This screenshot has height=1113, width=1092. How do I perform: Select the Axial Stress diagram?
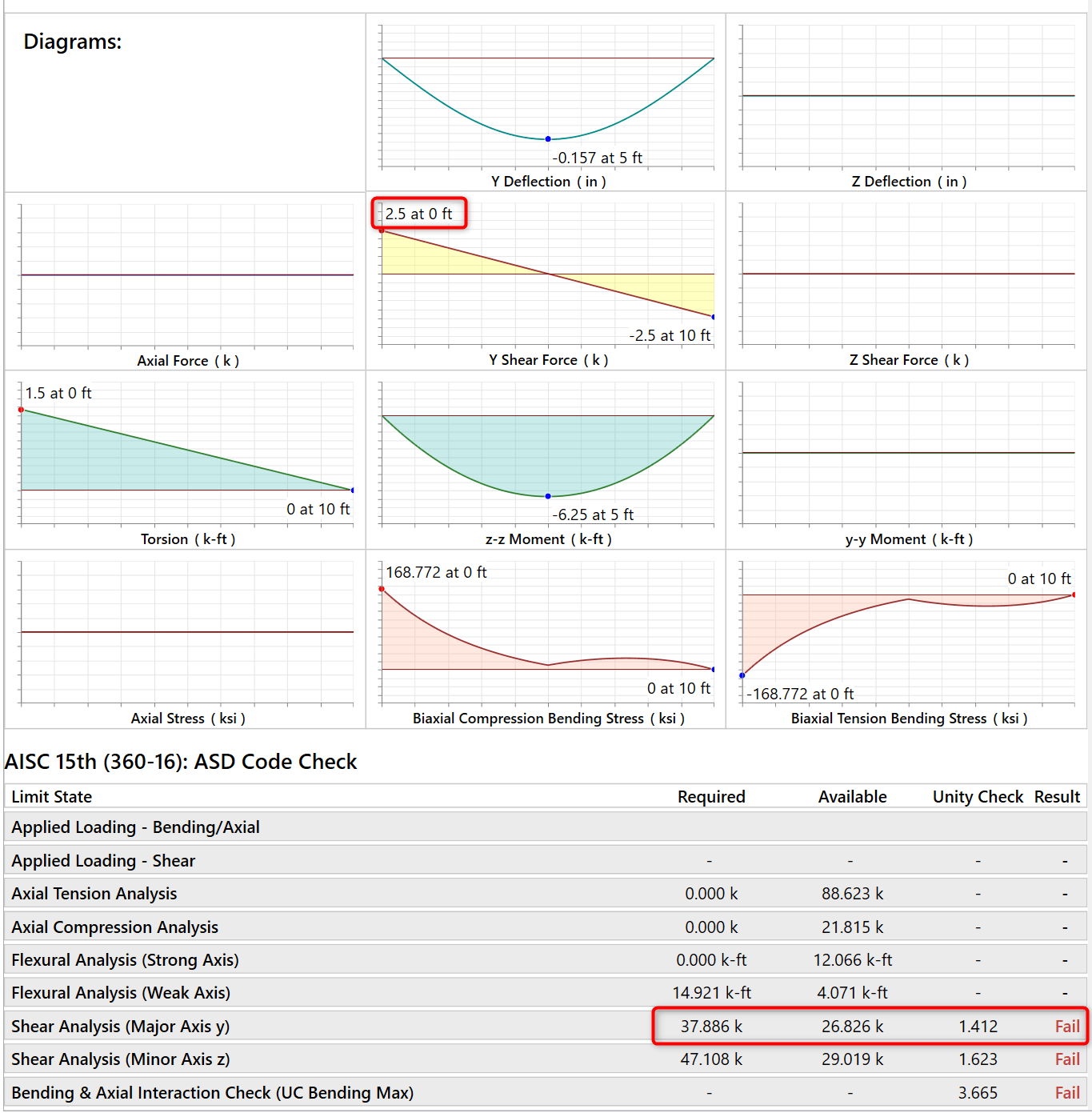click(x=187, y=634)
